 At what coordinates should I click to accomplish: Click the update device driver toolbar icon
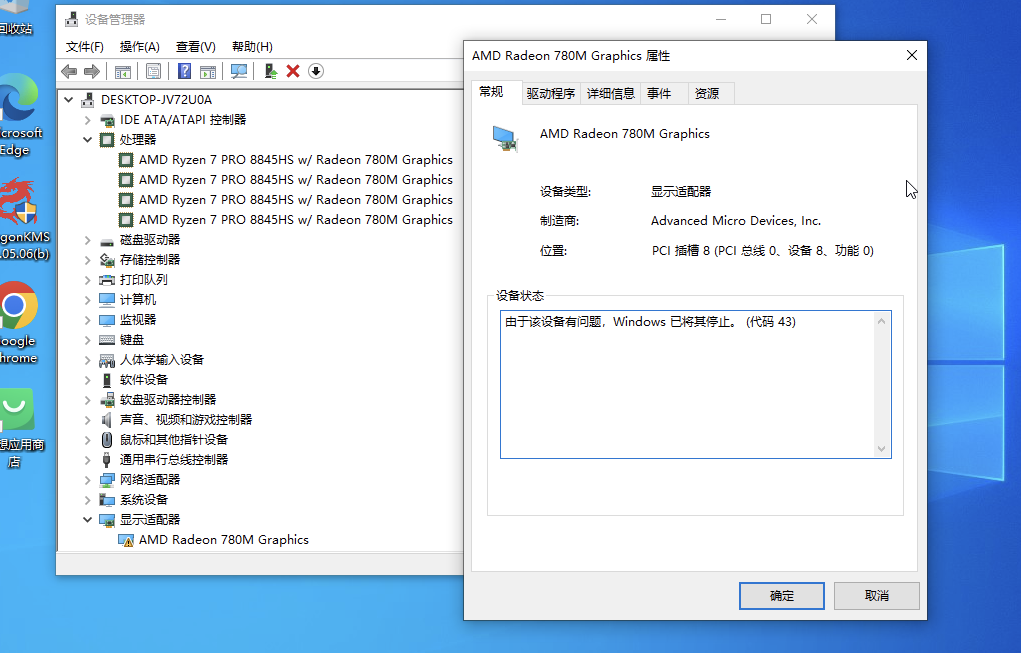tap(270, 71)
